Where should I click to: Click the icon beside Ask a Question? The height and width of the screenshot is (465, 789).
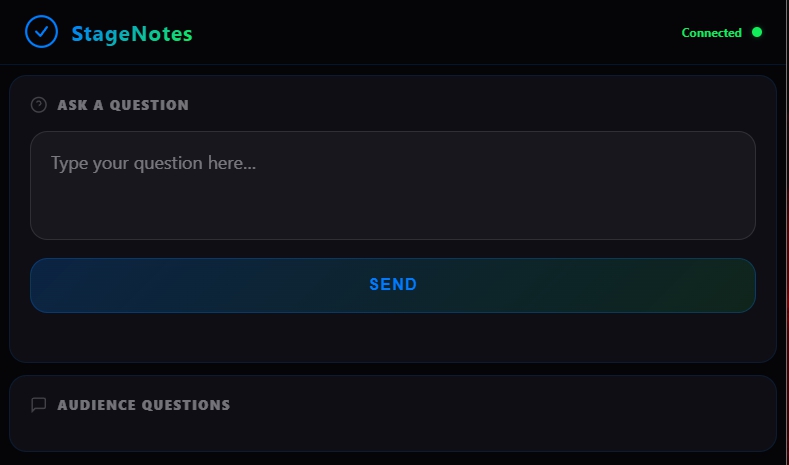pyautogui.click(x=39, y=105)
